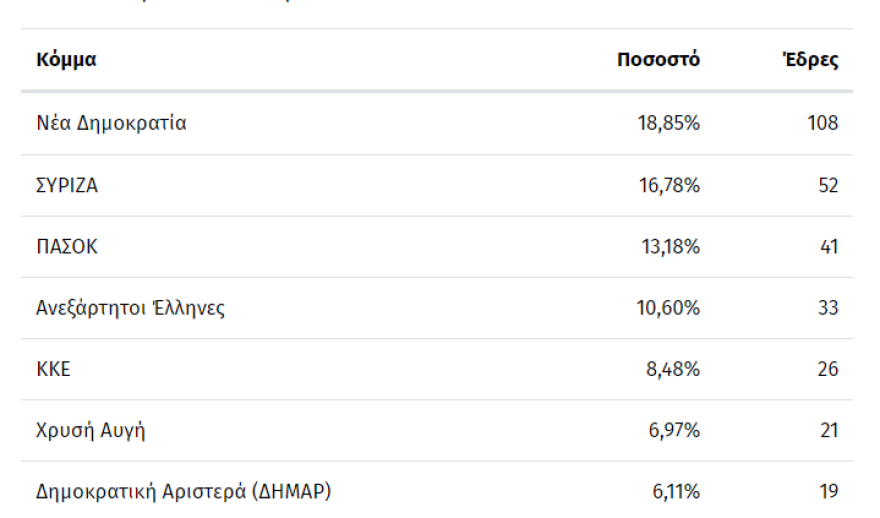Click the 26 seats cell
Viewport: 880px width, 518px height.
point(827,369)
